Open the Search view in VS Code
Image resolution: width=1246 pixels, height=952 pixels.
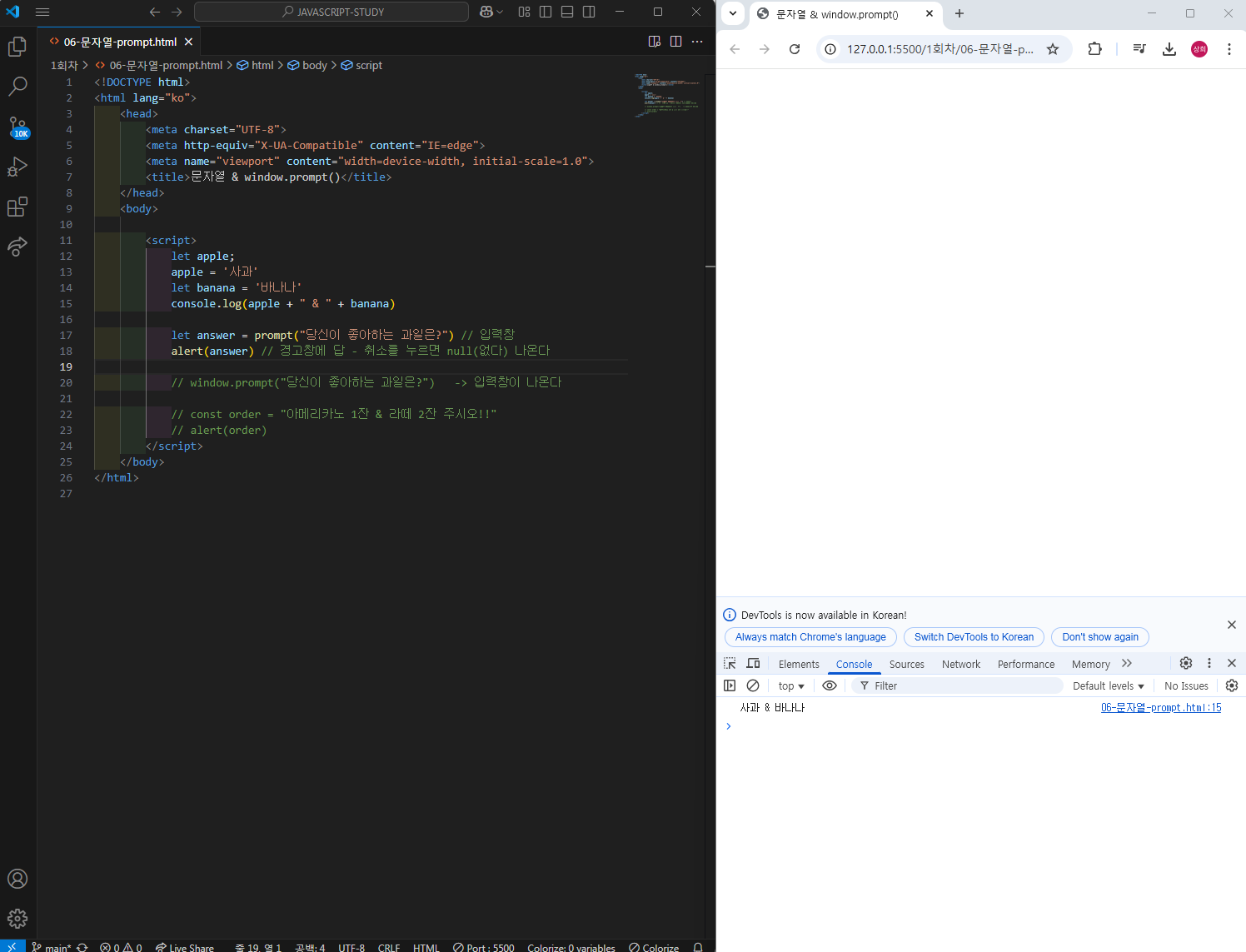coord(17,87)
